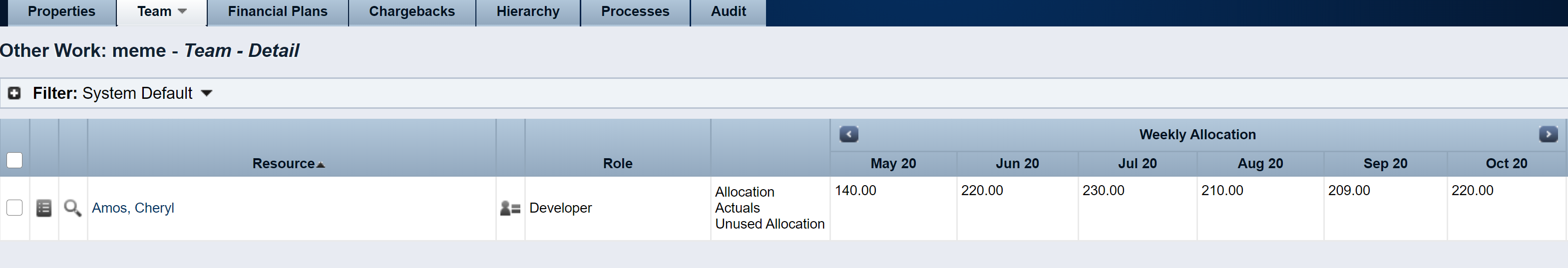Open the System Default filter dropdown
1568x268 pixels.
(206, 93)
